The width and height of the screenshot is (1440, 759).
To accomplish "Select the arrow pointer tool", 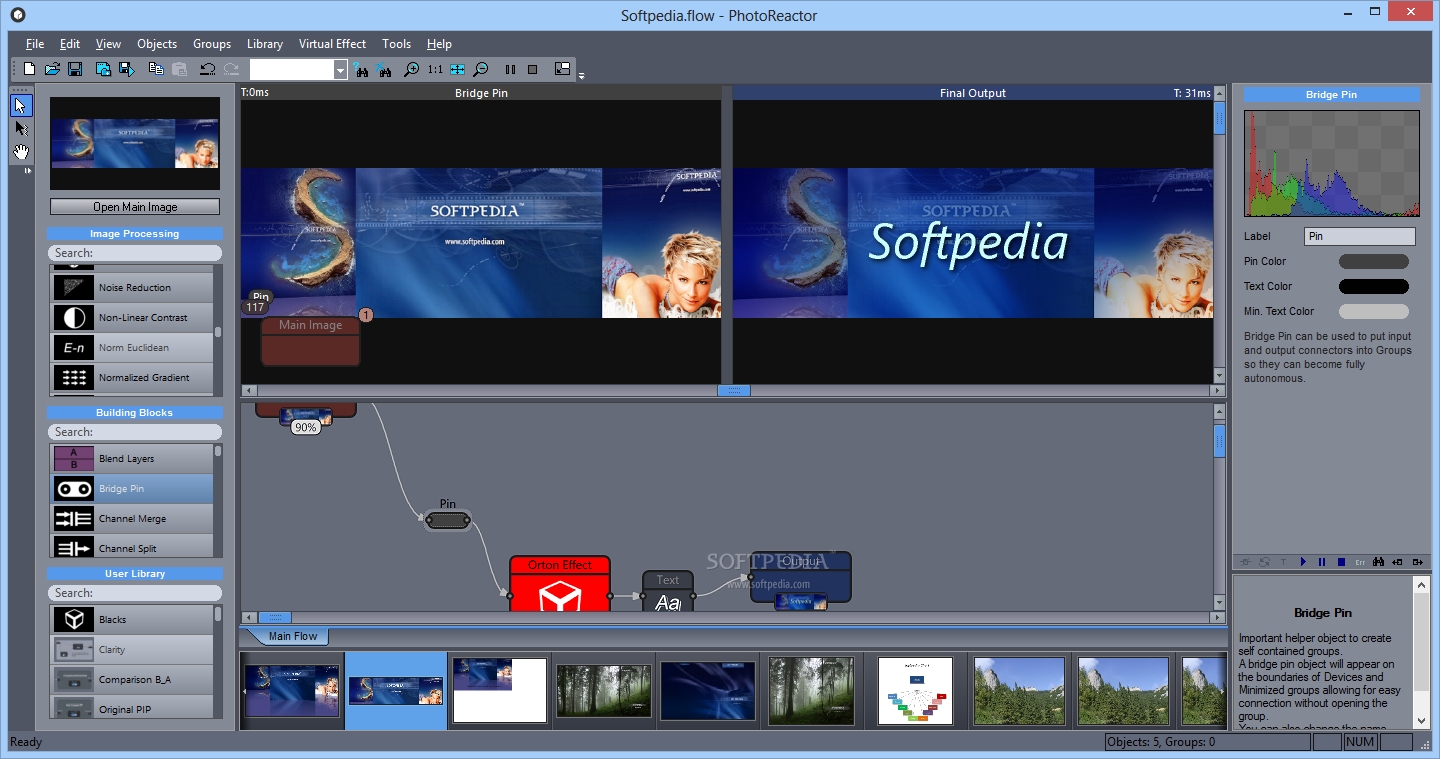I will coord(21,105).
